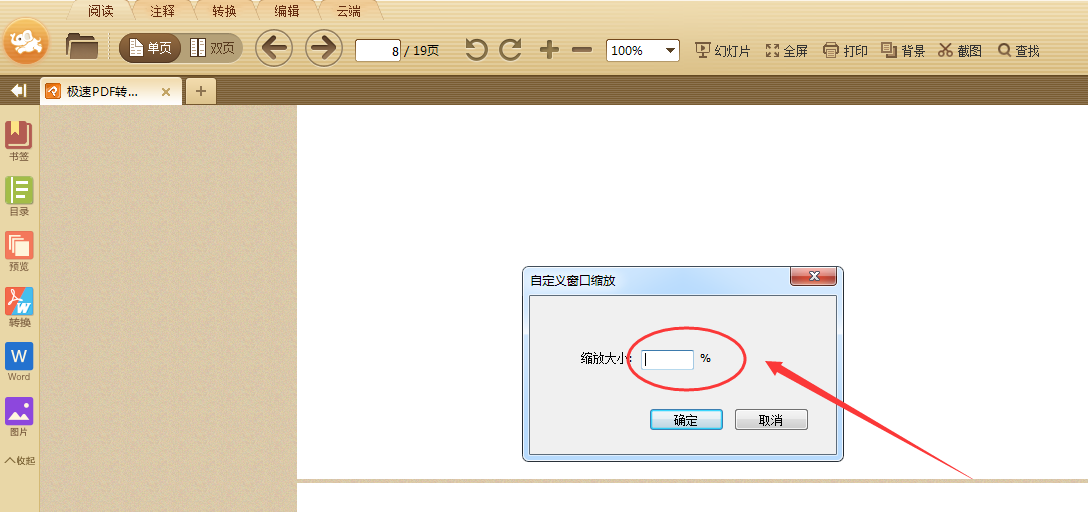This screenshot has width=1088, height=512.
Task: Zoom out with the minus icon
Action: coord(582,50)
